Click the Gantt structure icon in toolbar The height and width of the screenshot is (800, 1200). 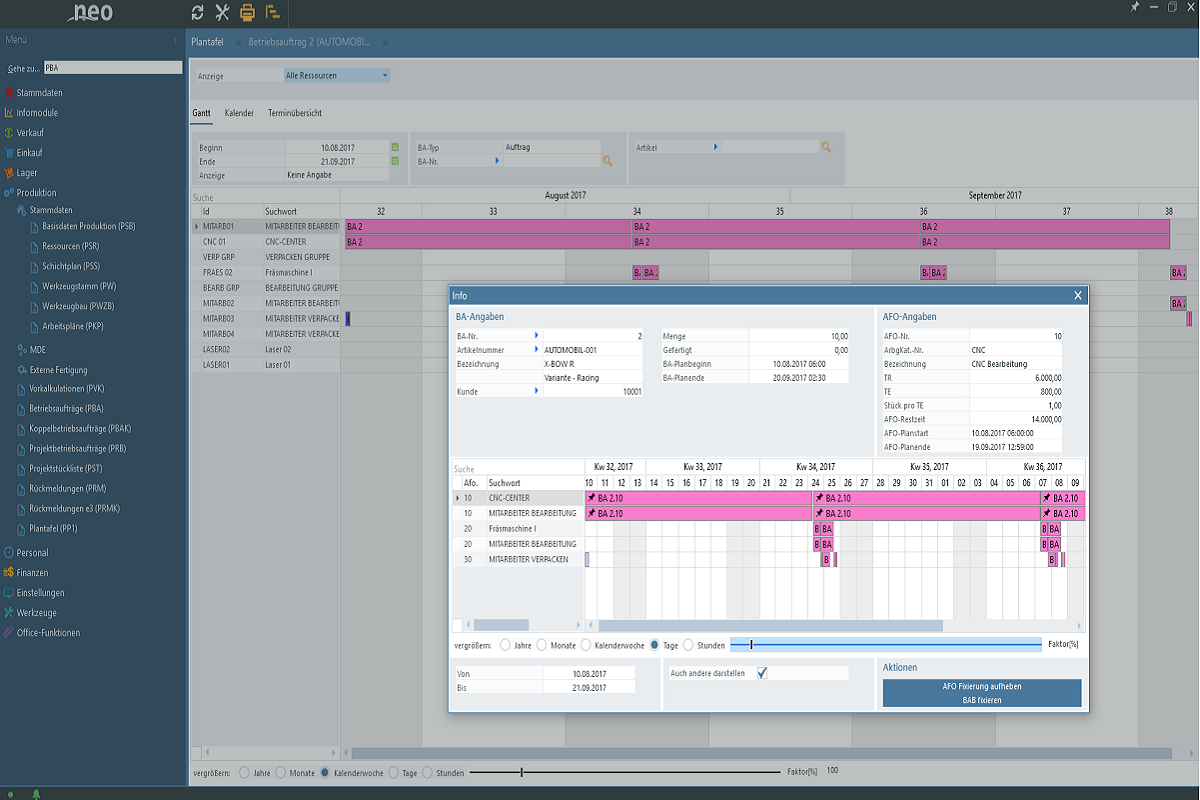pyautogui.click(x=272, y=12)
